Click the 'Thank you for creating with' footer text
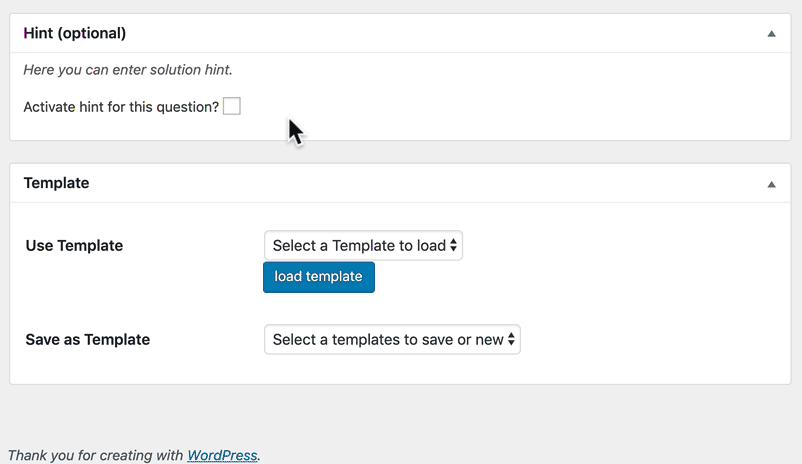The image size is (802, 464). coord(95,455)
